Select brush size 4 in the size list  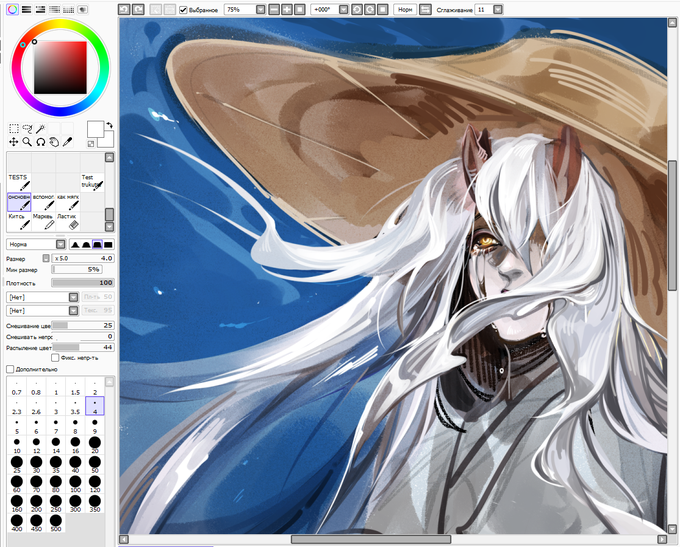[95, 406]
